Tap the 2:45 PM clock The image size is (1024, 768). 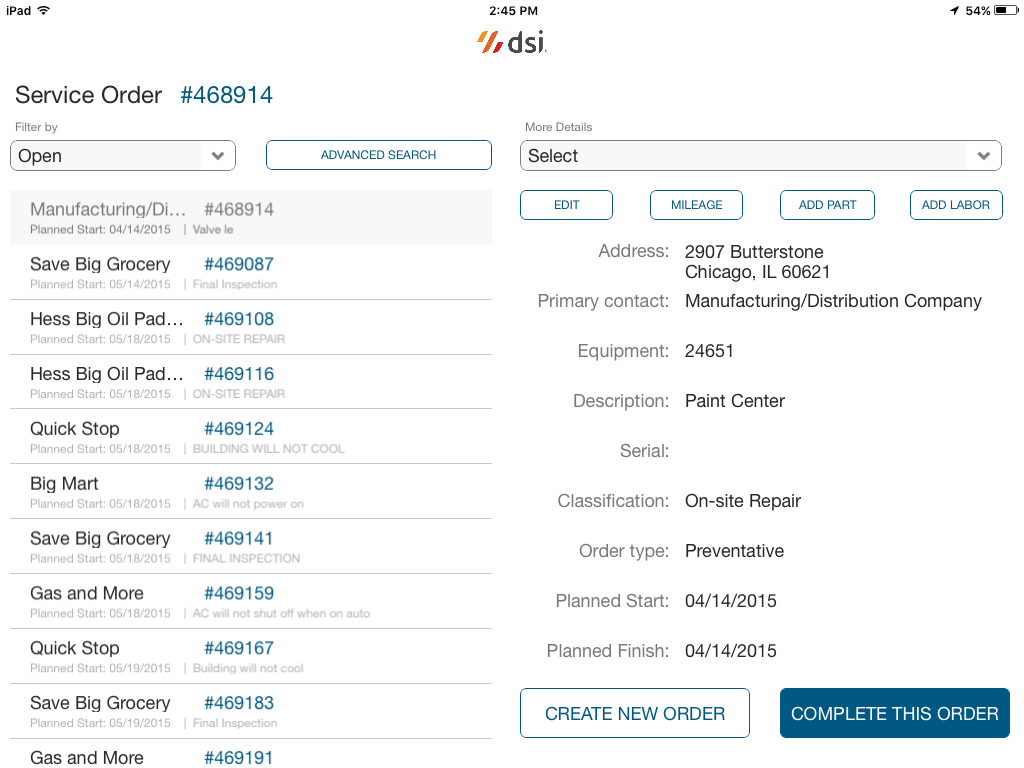[x=513, y=10]
